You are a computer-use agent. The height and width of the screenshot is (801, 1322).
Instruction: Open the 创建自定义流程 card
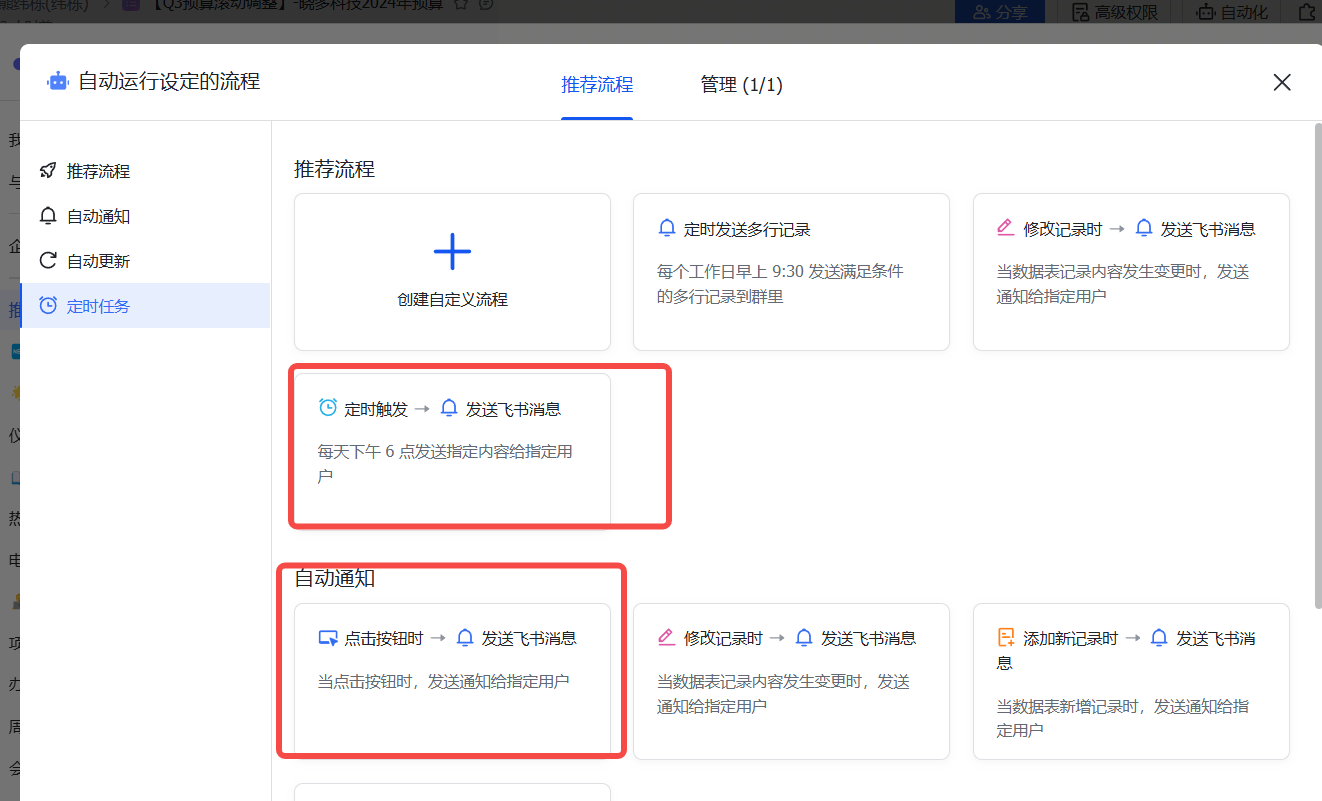coord(452,272)
